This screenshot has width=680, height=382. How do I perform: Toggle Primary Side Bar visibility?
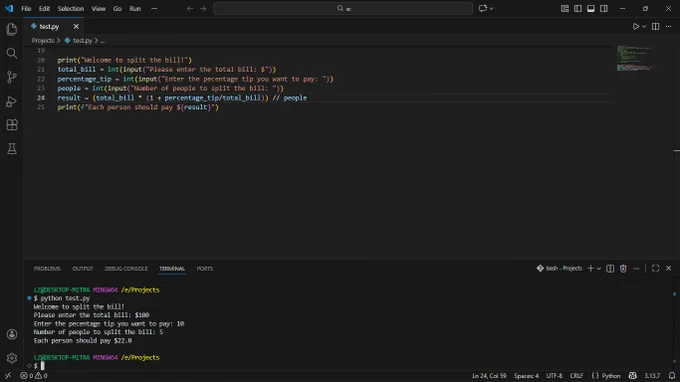click(x=578, y=8)
